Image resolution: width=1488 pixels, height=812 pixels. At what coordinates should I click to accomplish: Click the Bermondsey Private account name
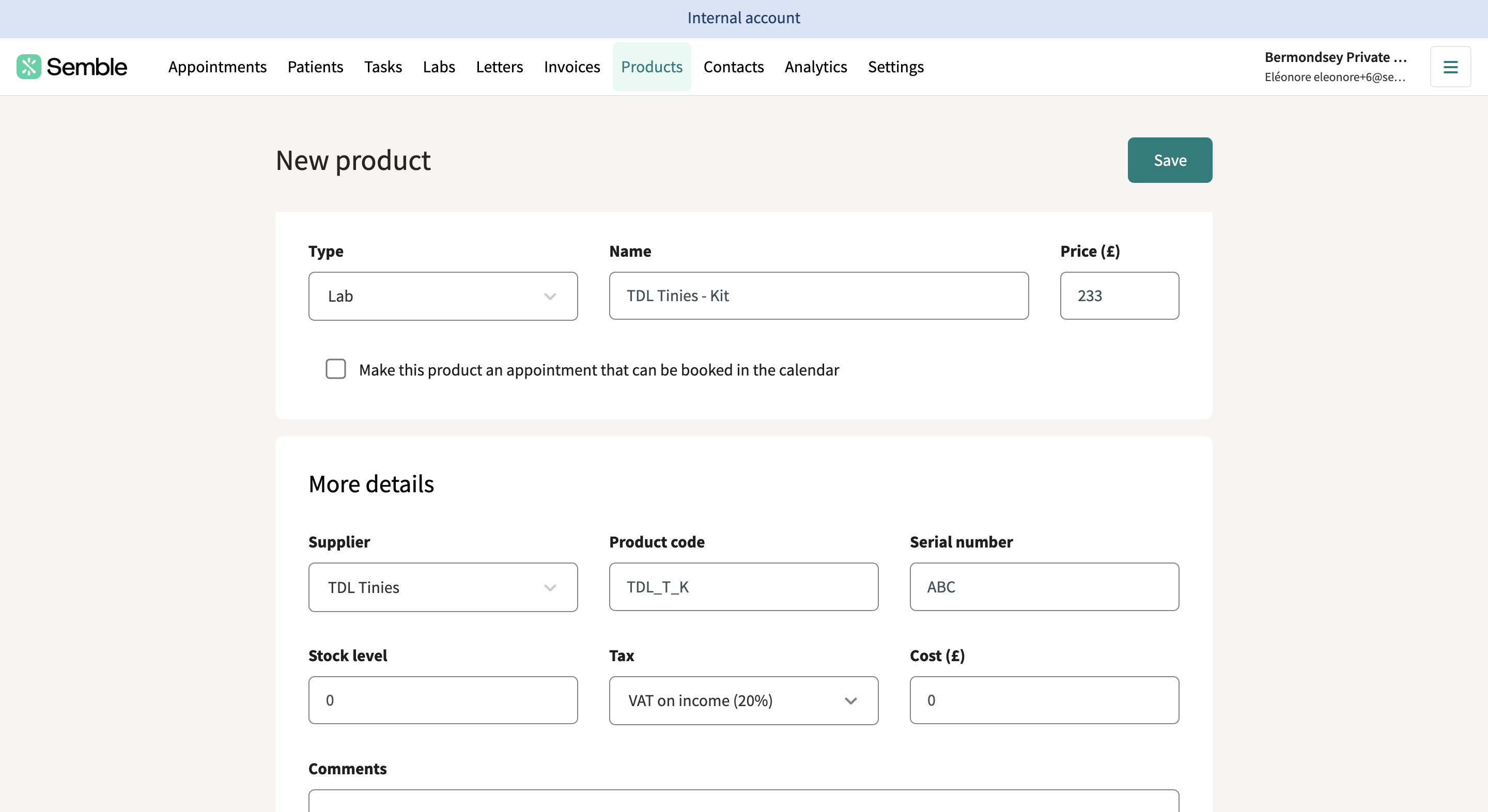(1336, 57)
